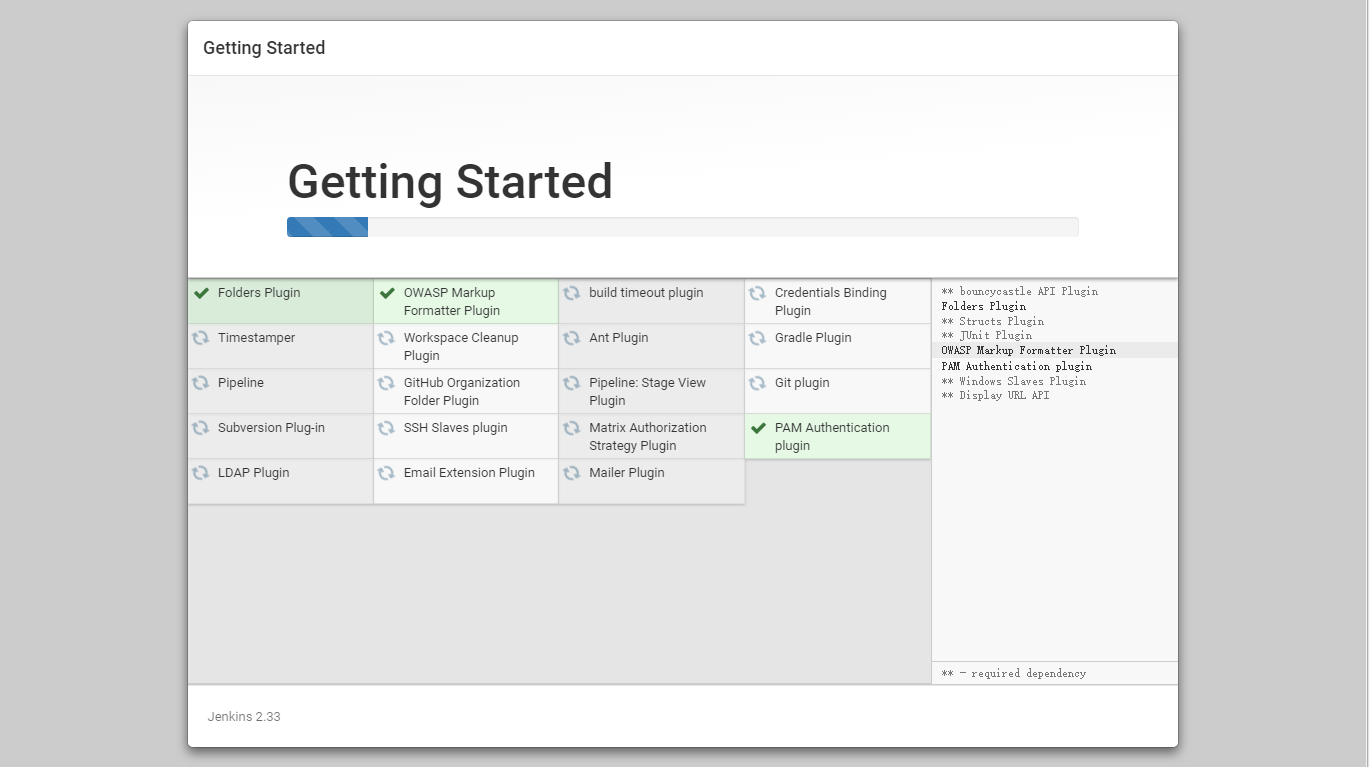Image resolution: width=1370 pixels, height=767 pixels.
Task: Click the Timestamper label
Action: 256,338
